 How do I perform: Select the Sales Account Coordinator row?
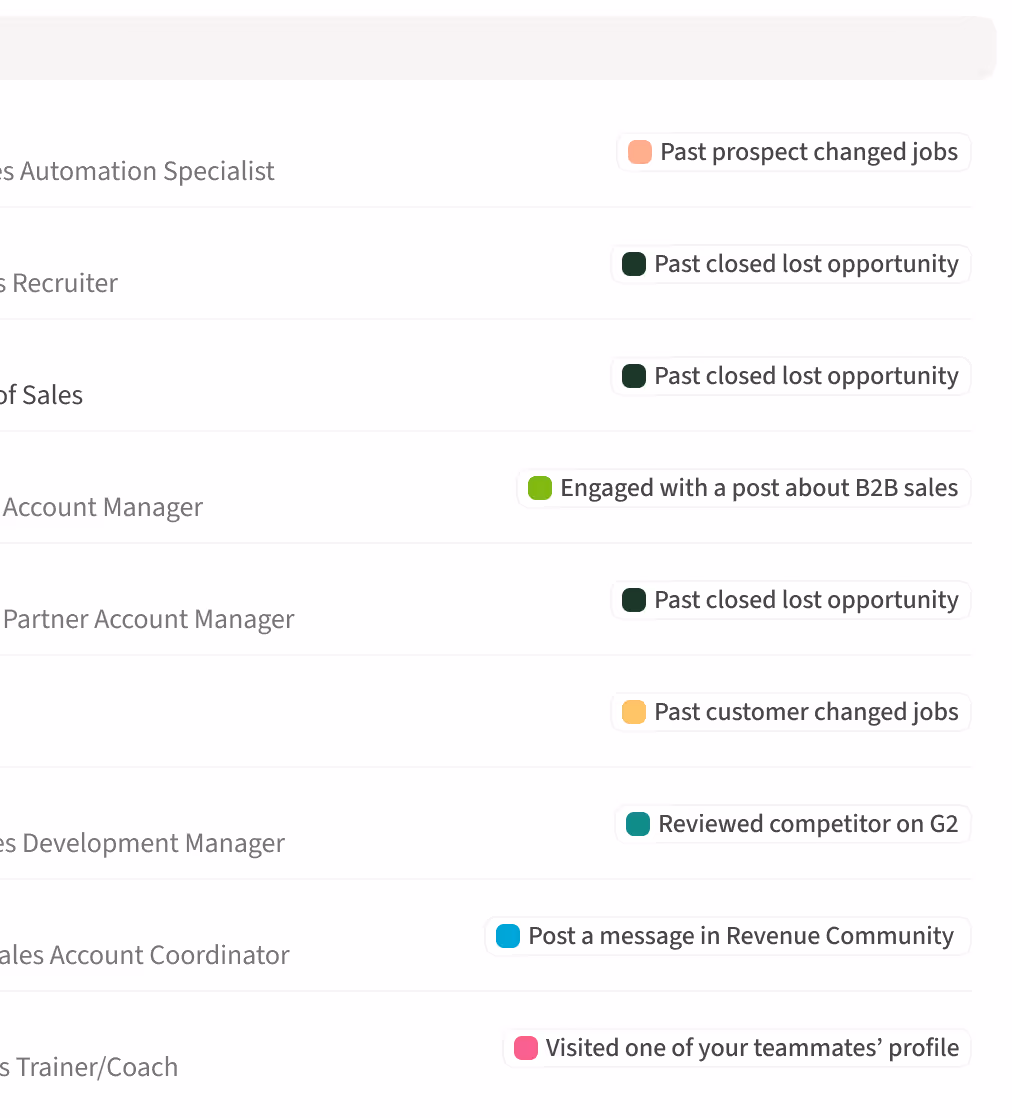pos(145,955)
